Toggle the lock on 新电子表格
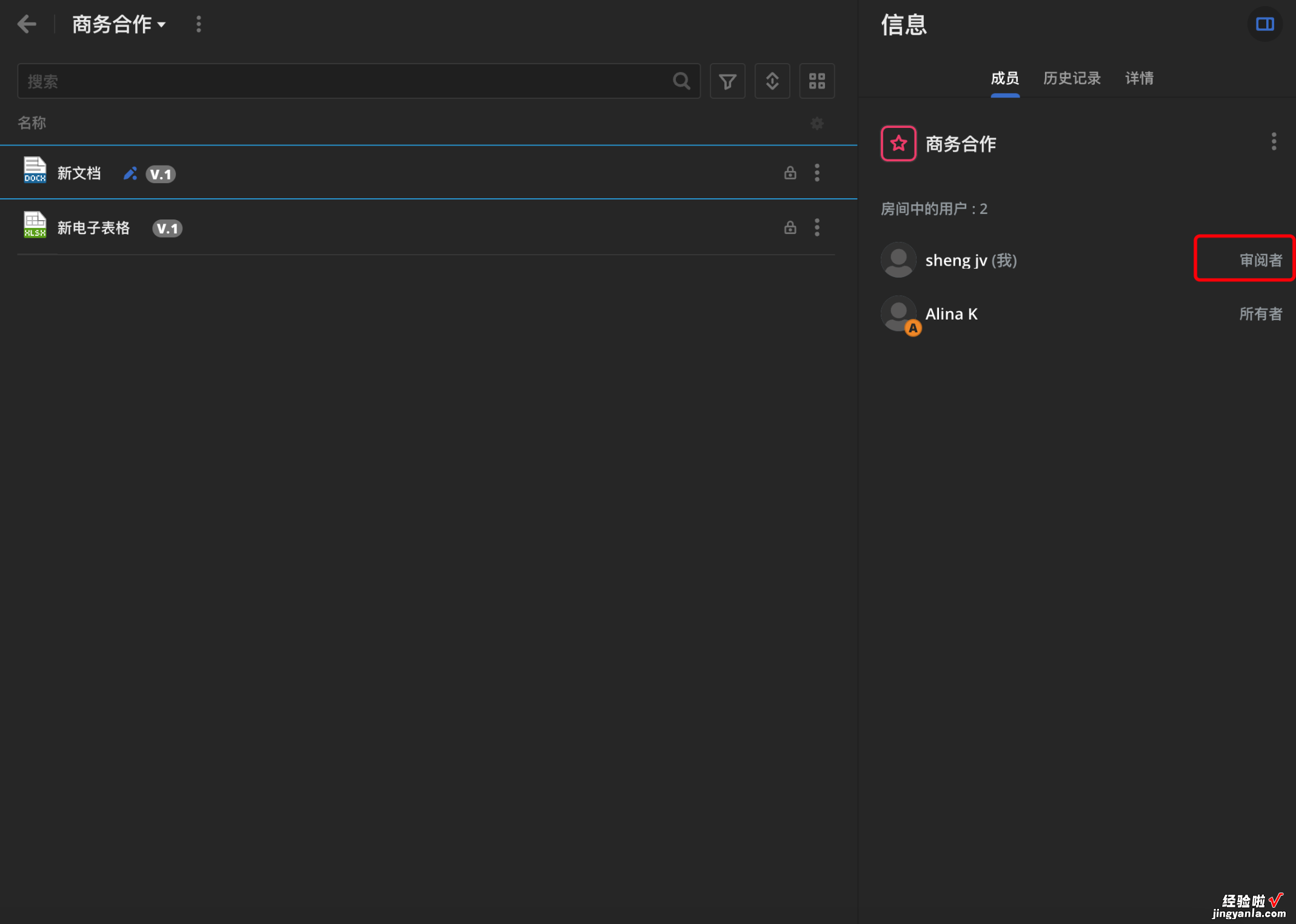The width and height of the screenshot is (1296, 924). [790, 227]
